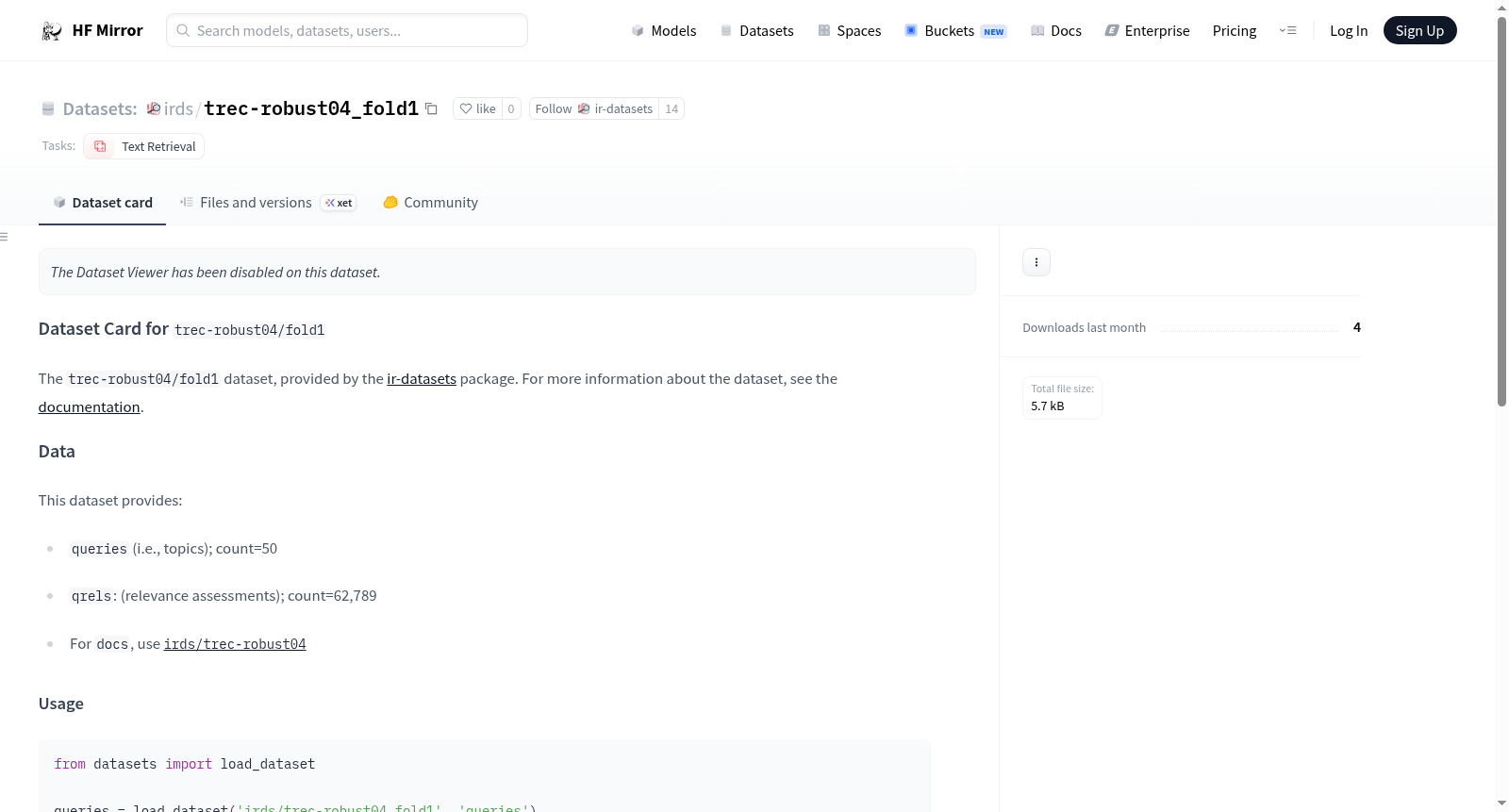This screenshot has height=812, width=1509.
Task: Click the queries count=50 list item
Action: coord(174,549)
